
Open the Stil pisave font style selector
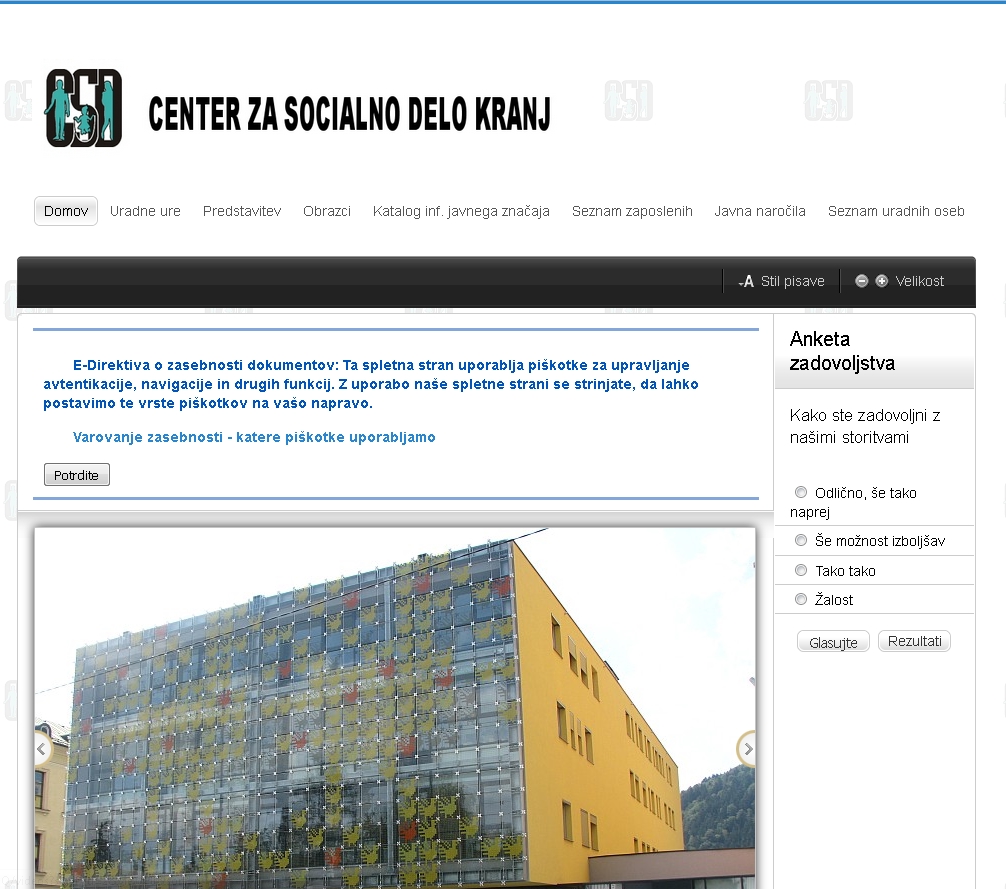coord(782,281)
